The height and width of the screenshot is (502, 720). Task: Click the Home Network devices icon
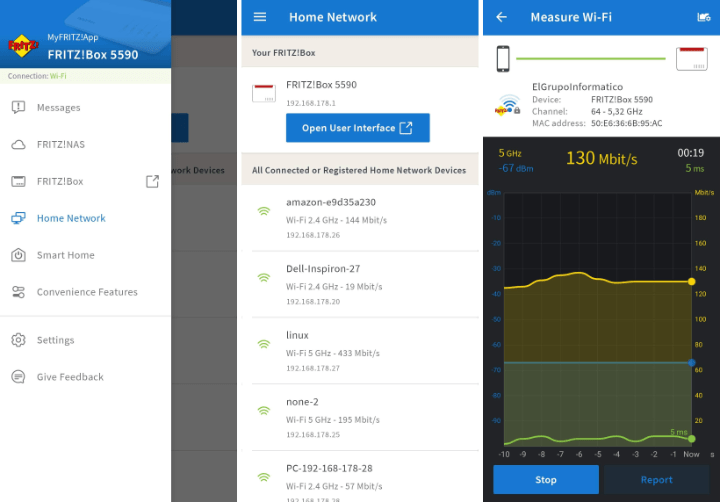coord(18,218)
